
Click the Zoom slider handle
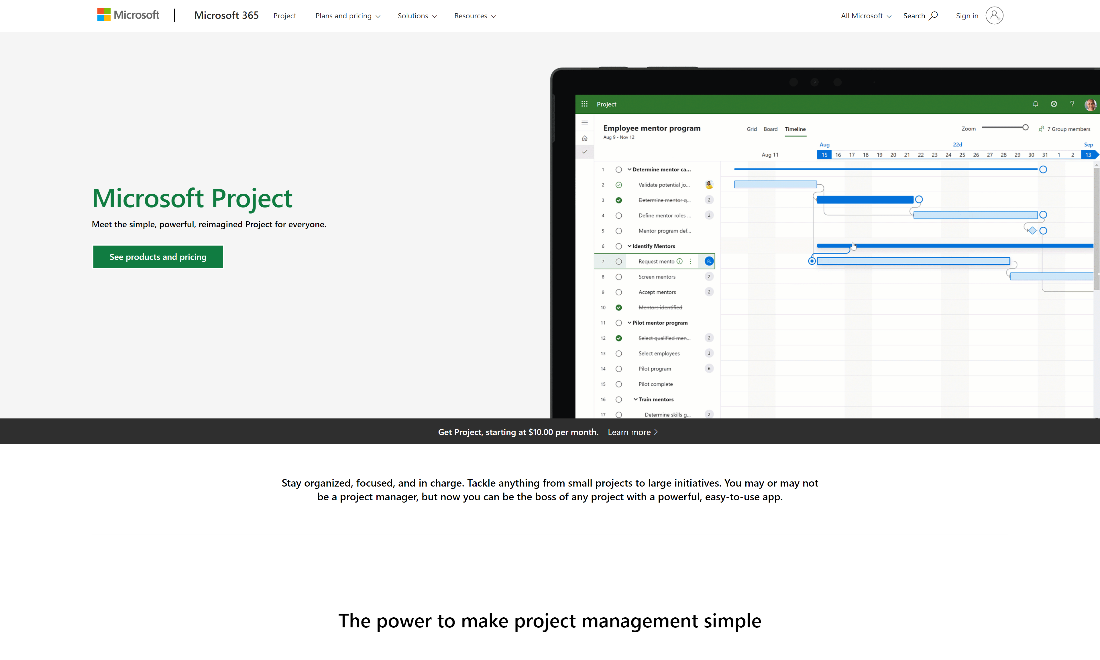1025,127
